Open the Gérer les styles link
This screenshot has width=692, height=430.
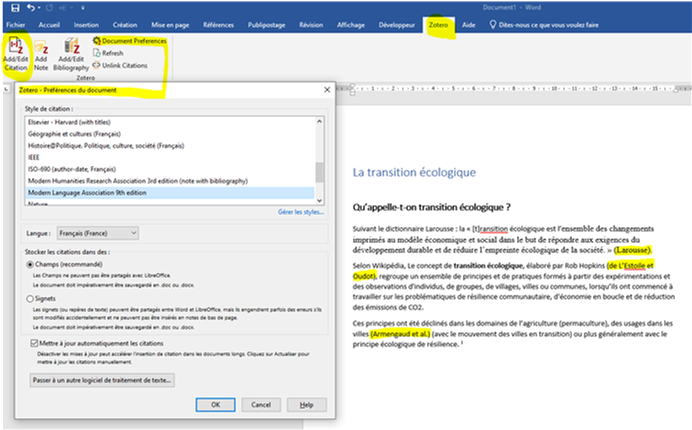pos(301,212)
